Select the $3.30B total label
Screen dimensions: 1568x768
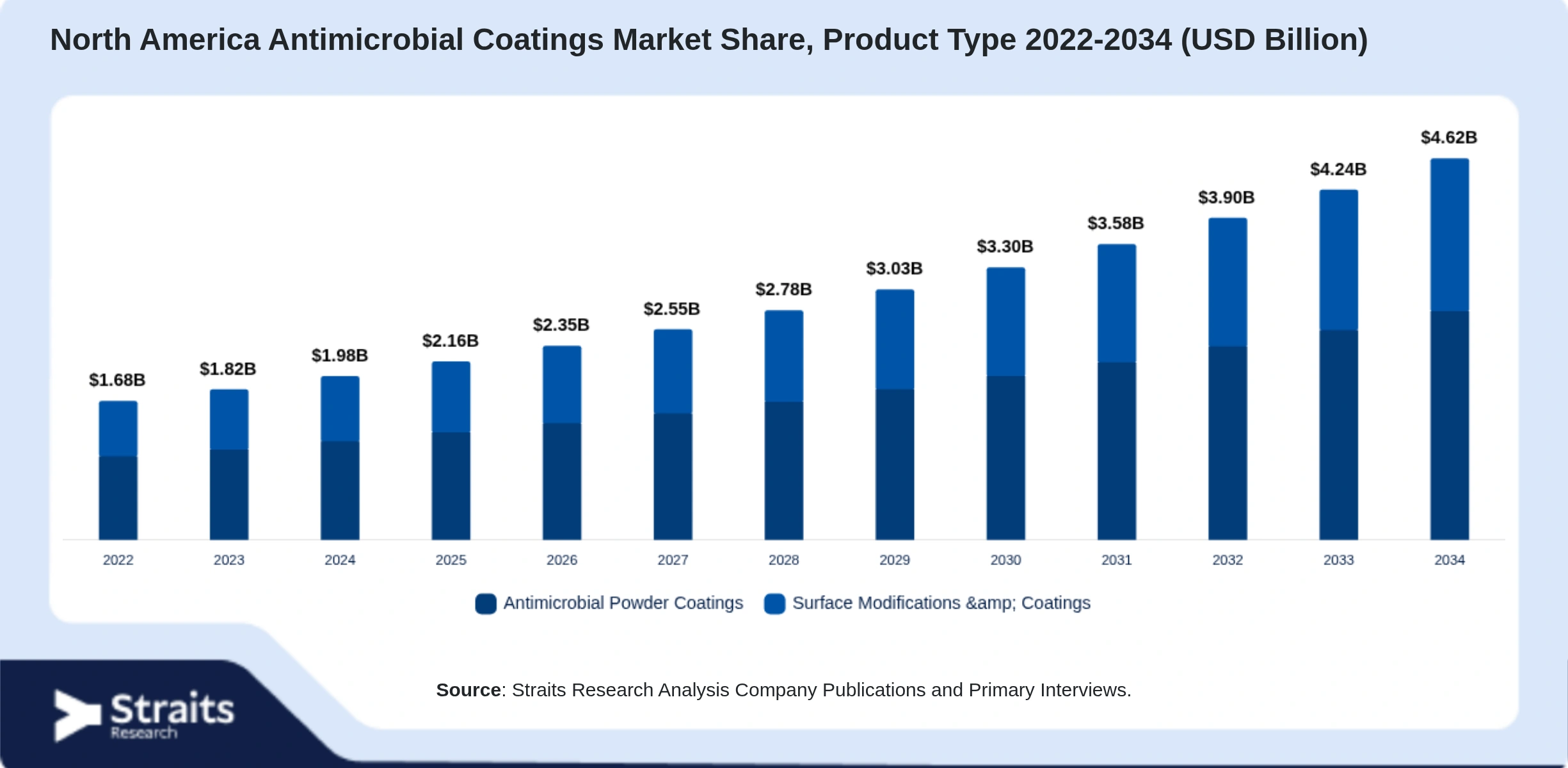pos(1005,246)
